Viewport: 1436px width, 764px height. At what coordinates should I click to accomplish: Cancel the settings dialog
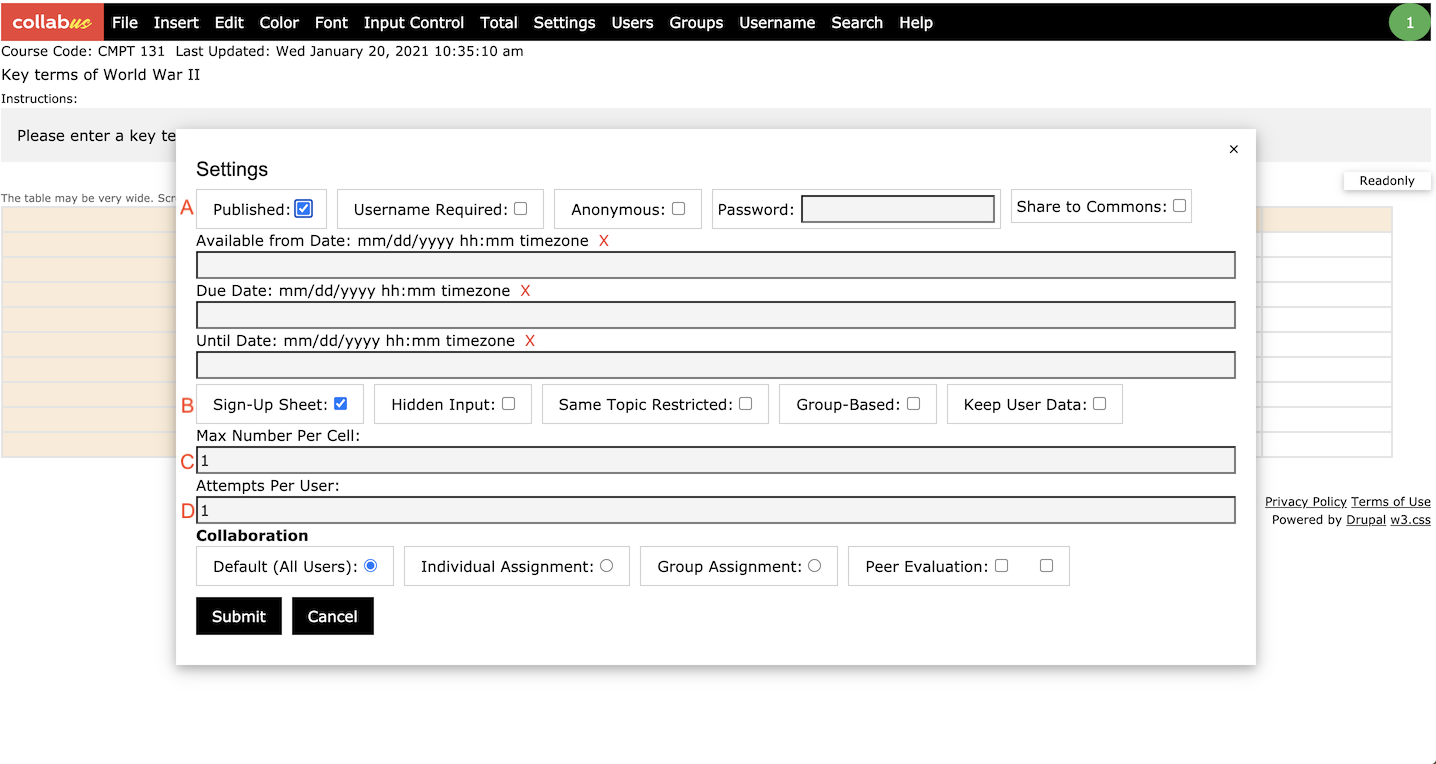pyautogui.click(x=332, y=616)
